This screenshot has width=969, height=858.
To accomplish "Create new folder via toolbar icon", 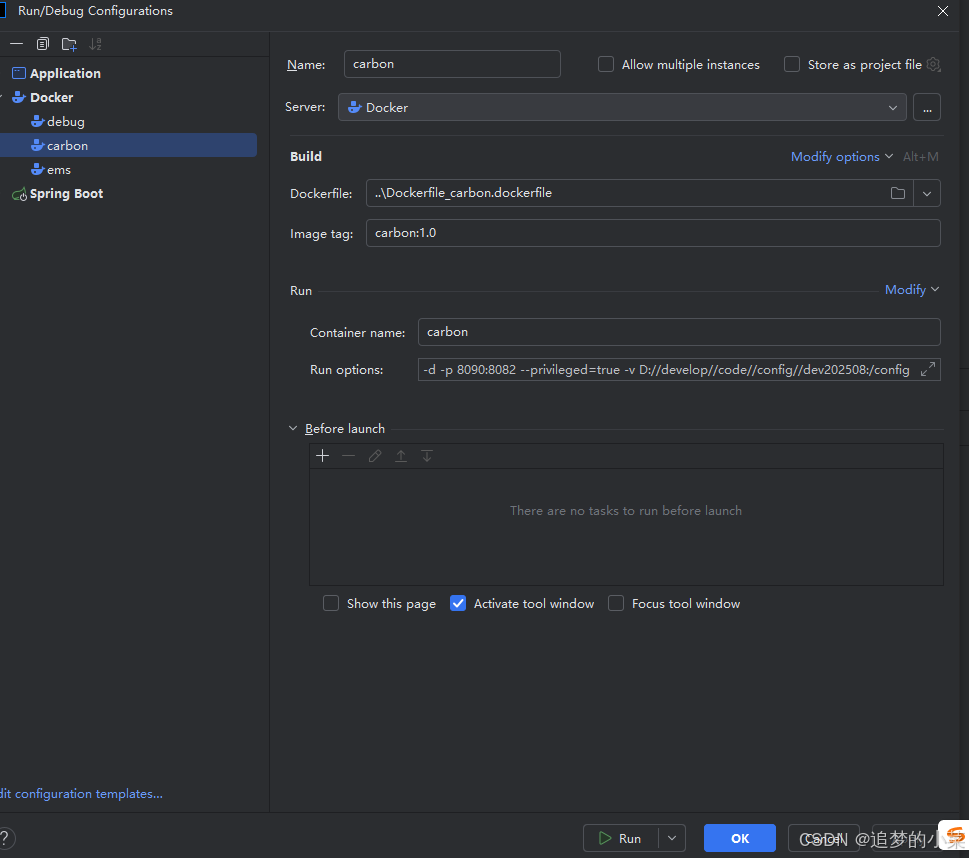I will coord(69,45).
